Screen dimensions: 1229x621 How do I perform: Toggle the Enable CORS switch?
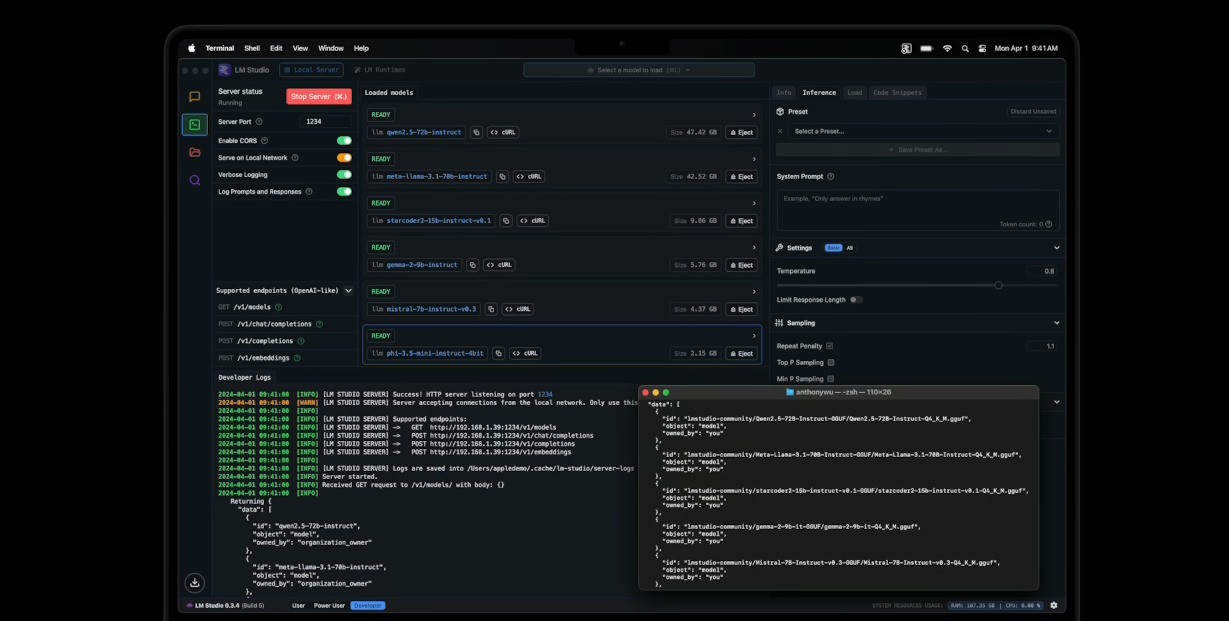click(x=344, y=141)
